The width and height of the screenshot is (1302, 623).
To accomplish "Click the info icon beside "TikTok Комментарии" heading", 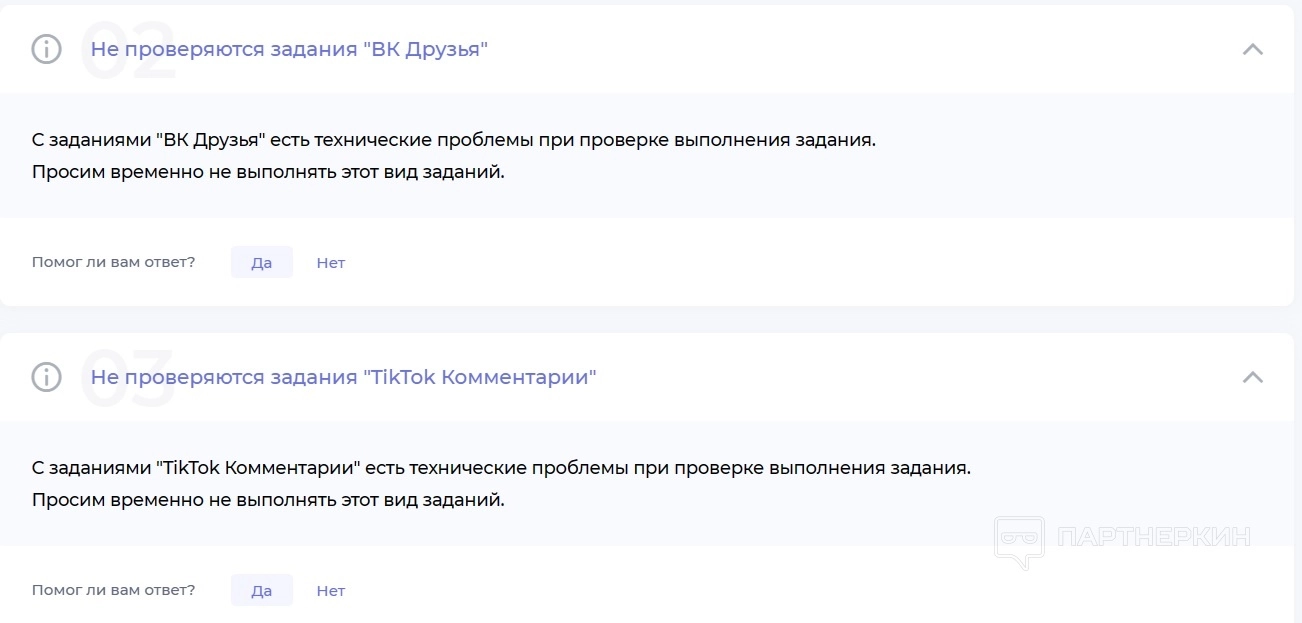I will click(x=47, y=377).
